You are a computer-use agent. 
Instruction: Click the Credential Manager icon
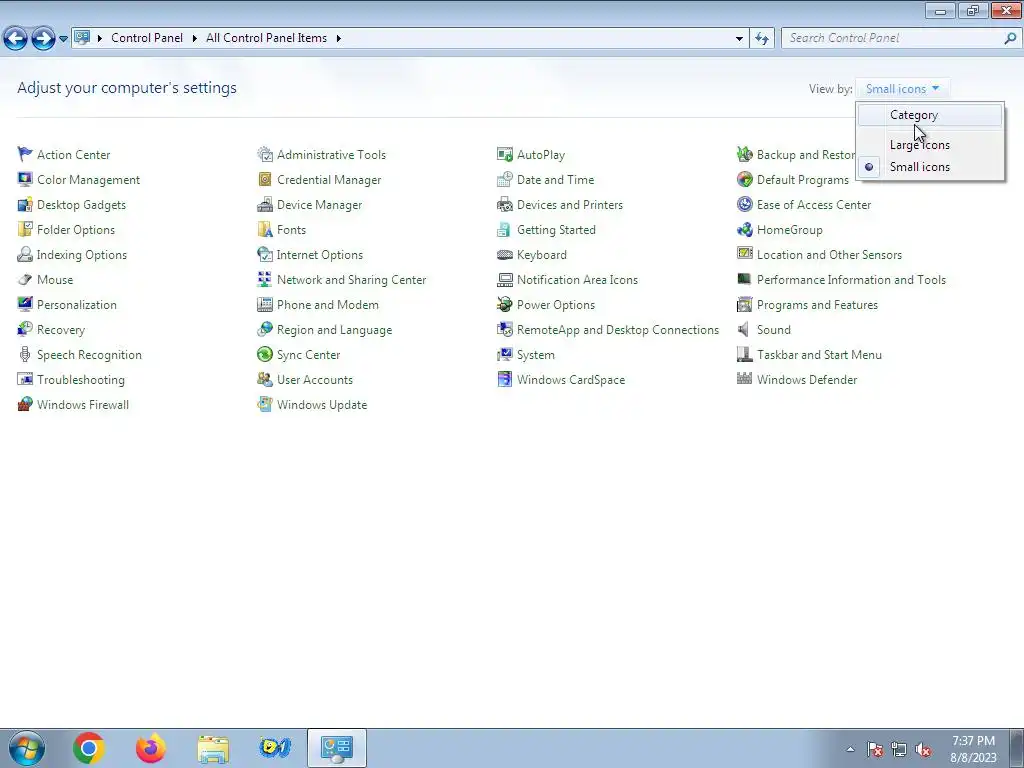click(x=264, y=179)
